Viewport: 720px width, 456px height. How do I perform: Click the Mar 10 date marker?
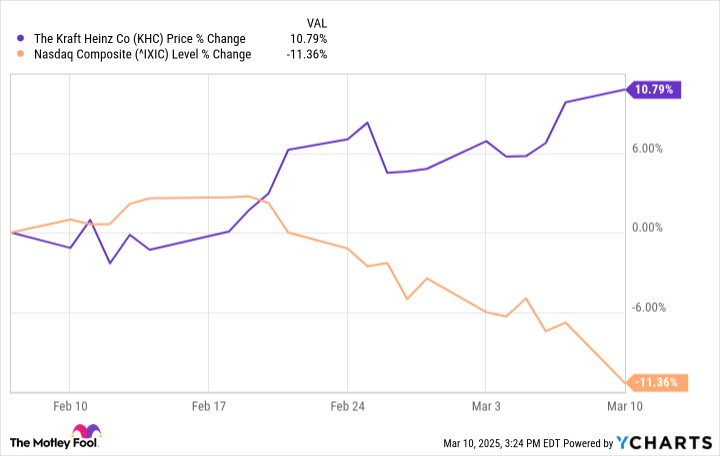[624, 407]
